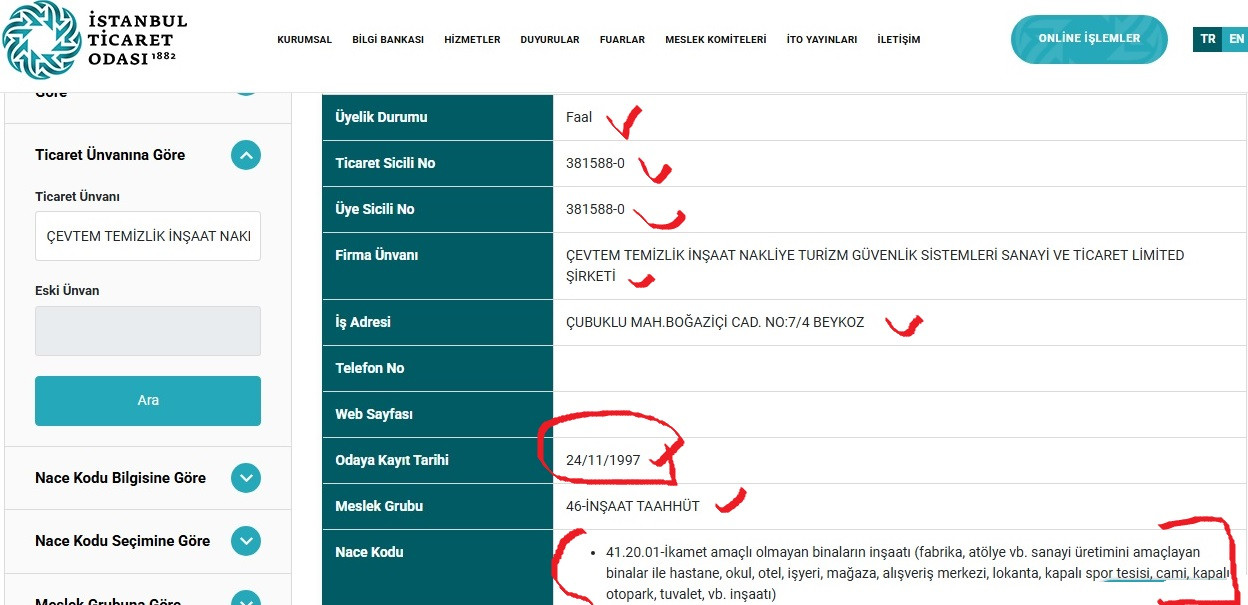This screenshot has width=1248, height=605.
Task: Click the Ticaret Sicili No label cell
Action: [x=437, y=163]
